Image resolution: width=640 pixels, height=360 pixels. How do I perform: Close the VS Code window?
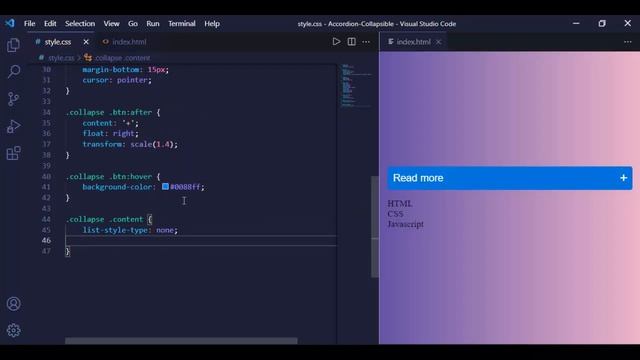point(627,24)
